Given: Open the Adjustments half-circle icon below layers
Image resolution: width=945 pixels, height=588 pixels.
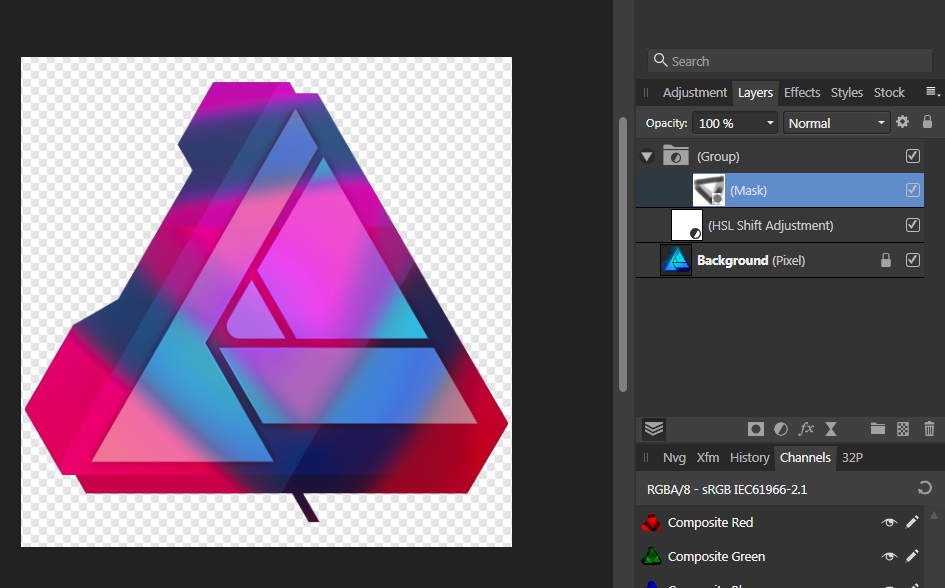Looking at the screenshot, I should (x=781, y=429).
